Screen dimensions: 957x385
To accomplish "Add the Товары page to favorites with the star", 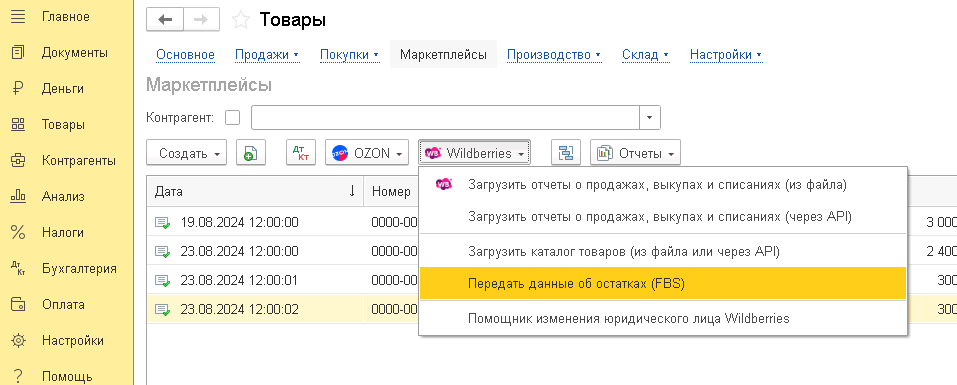I will (241, 20).
